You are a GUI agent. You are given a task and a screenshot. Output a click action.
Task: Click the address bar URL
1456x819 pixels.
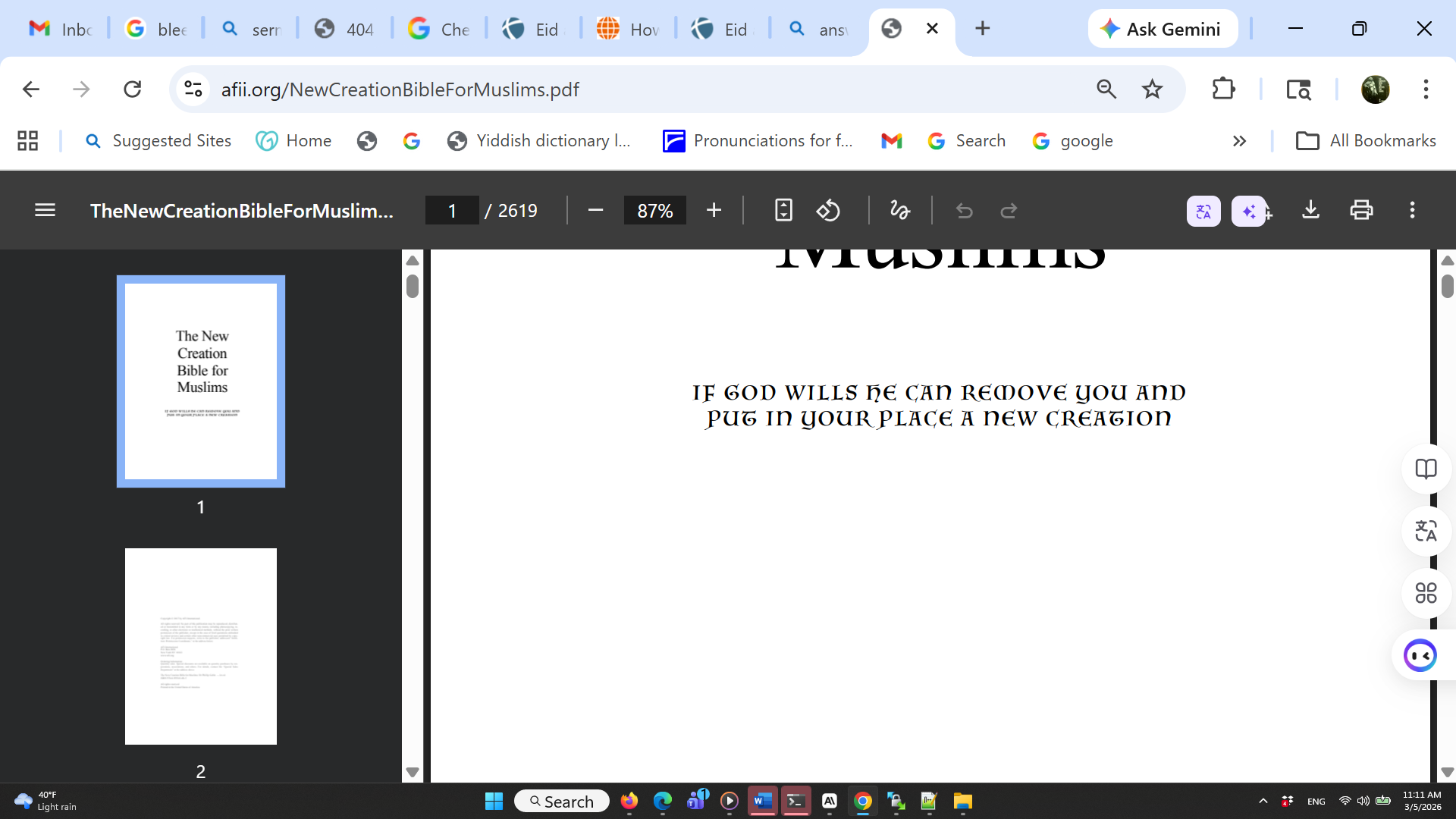click(400, 89)
